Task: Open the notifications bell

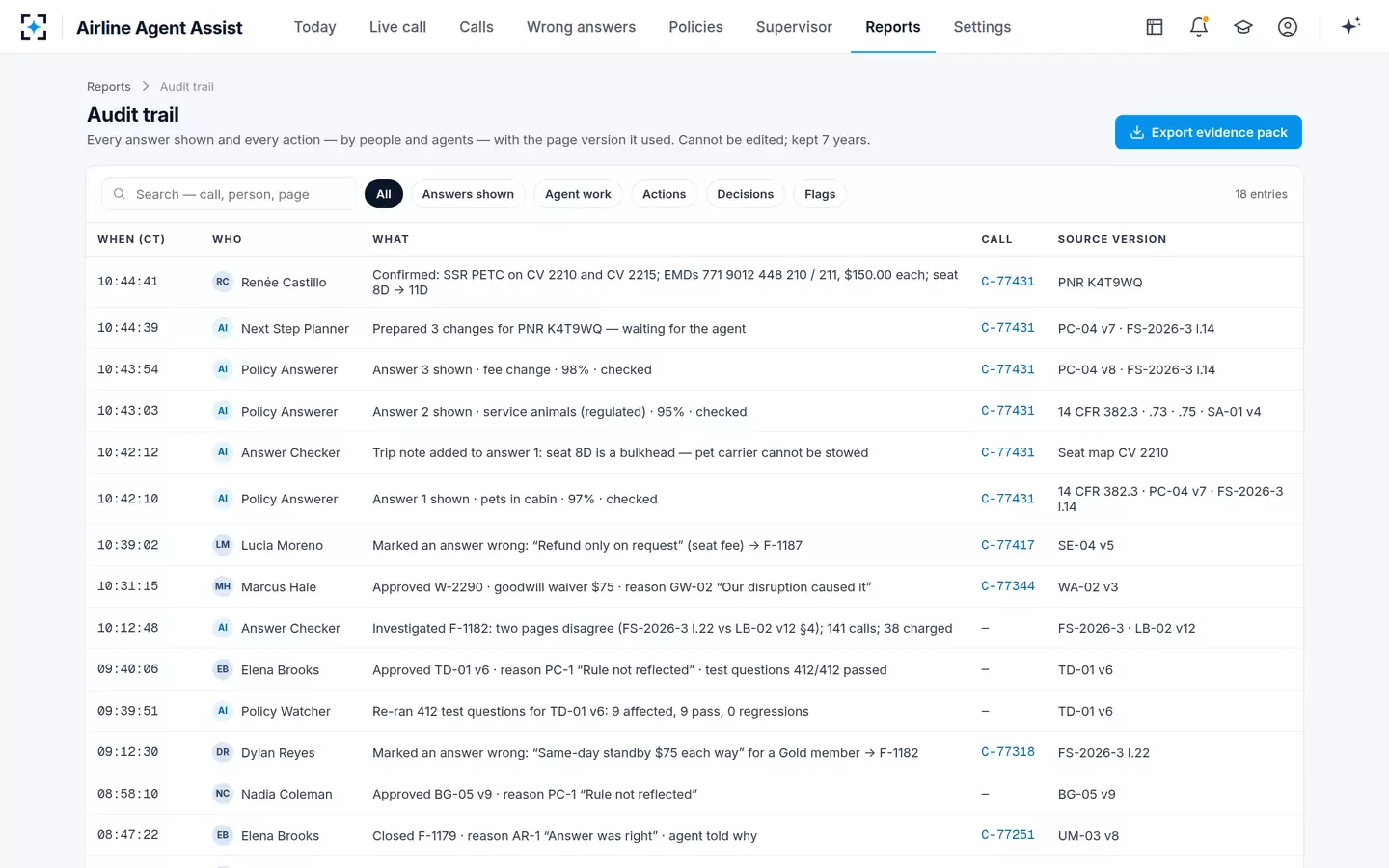Action: coord(1199,27)
